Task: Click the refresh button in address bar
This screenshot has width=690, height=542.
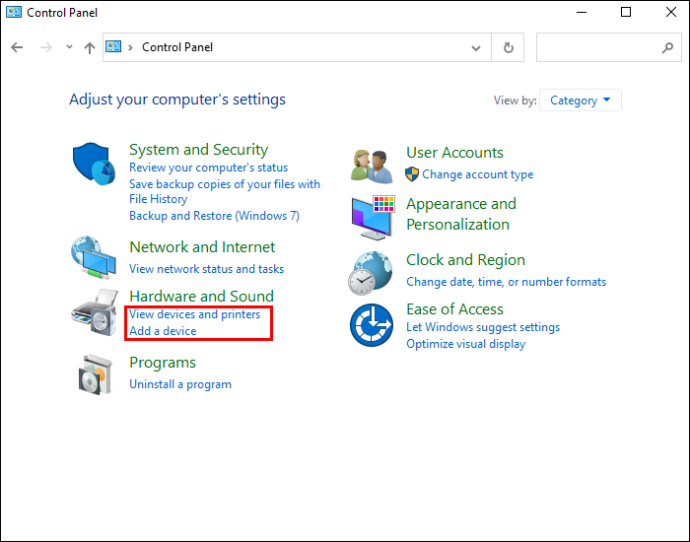Action: click(x=509, y=47)
